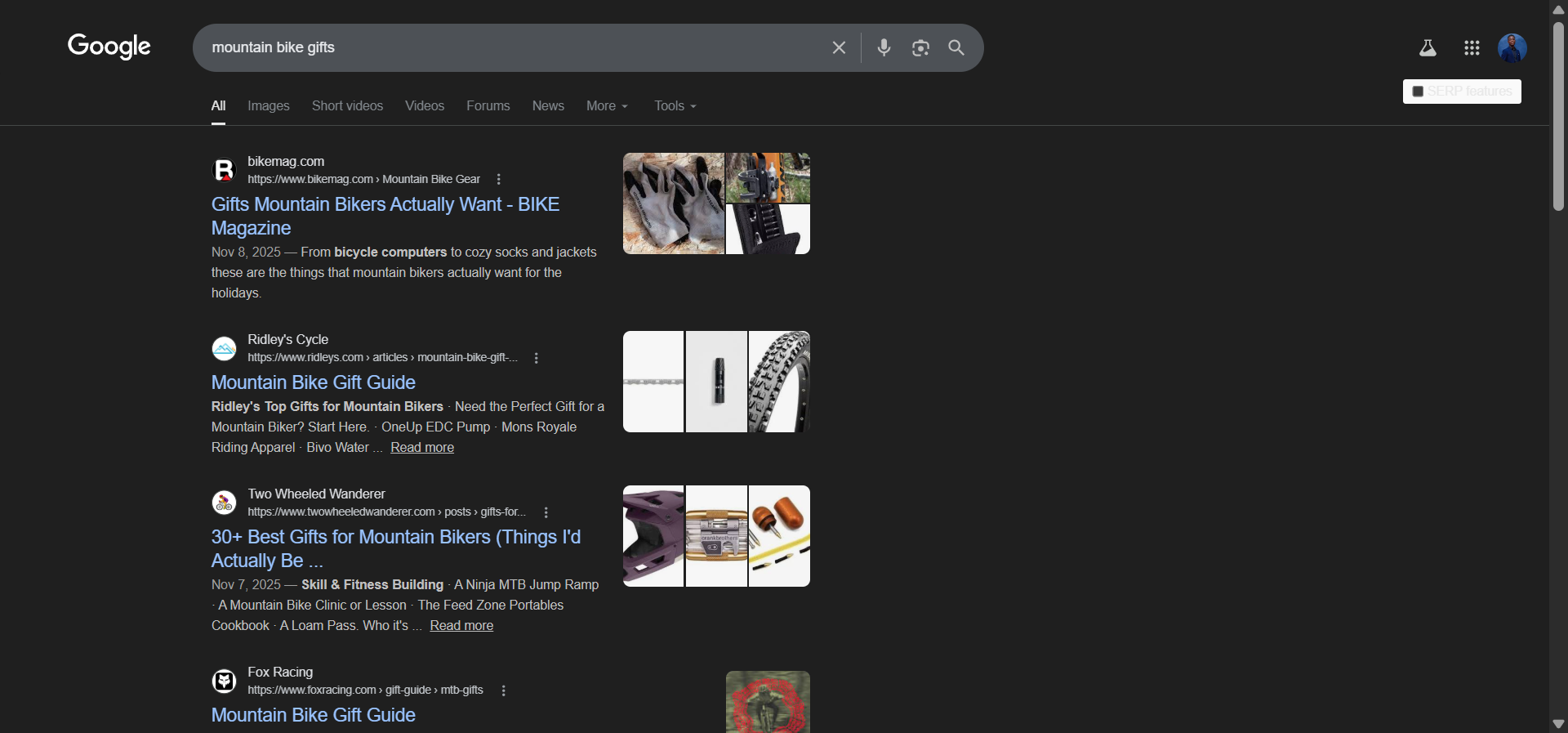Open Two Wheeled Wanderer multi-tool thumbnail
The height and width of the screenshot is (733, 1568).
(716, 536)
